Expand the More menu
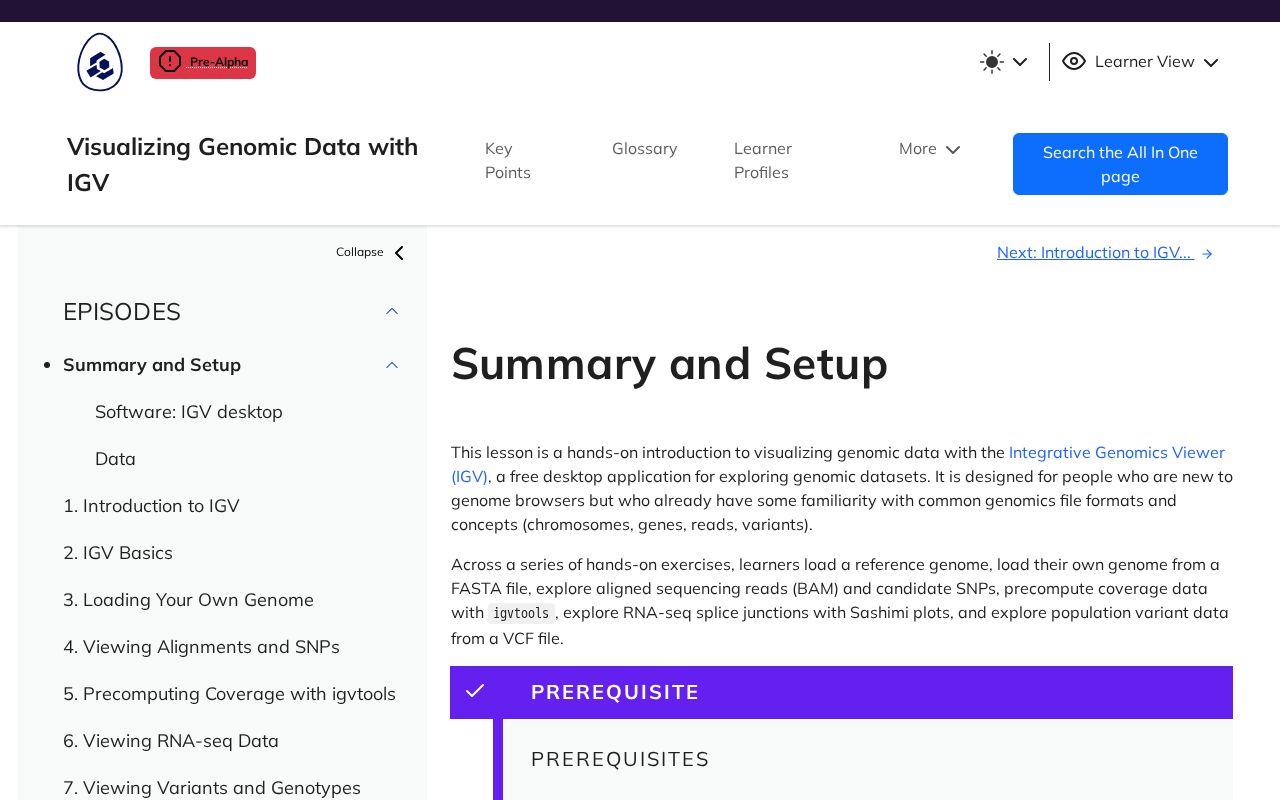Viewport: 1280px width, 800px height. [x=929, y=149]
